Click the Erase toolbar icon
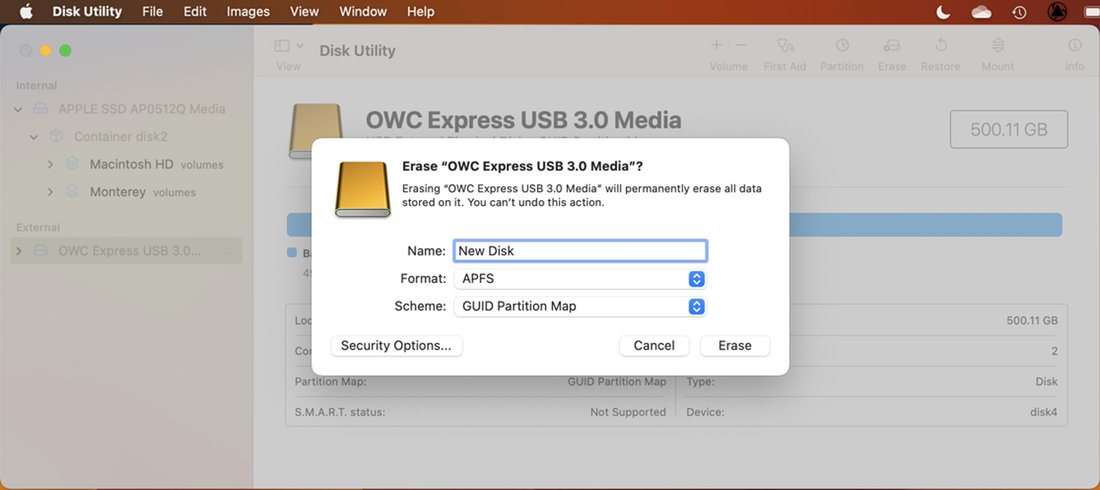This screenshot has width=1100, height=490. [x=892, y=46]
